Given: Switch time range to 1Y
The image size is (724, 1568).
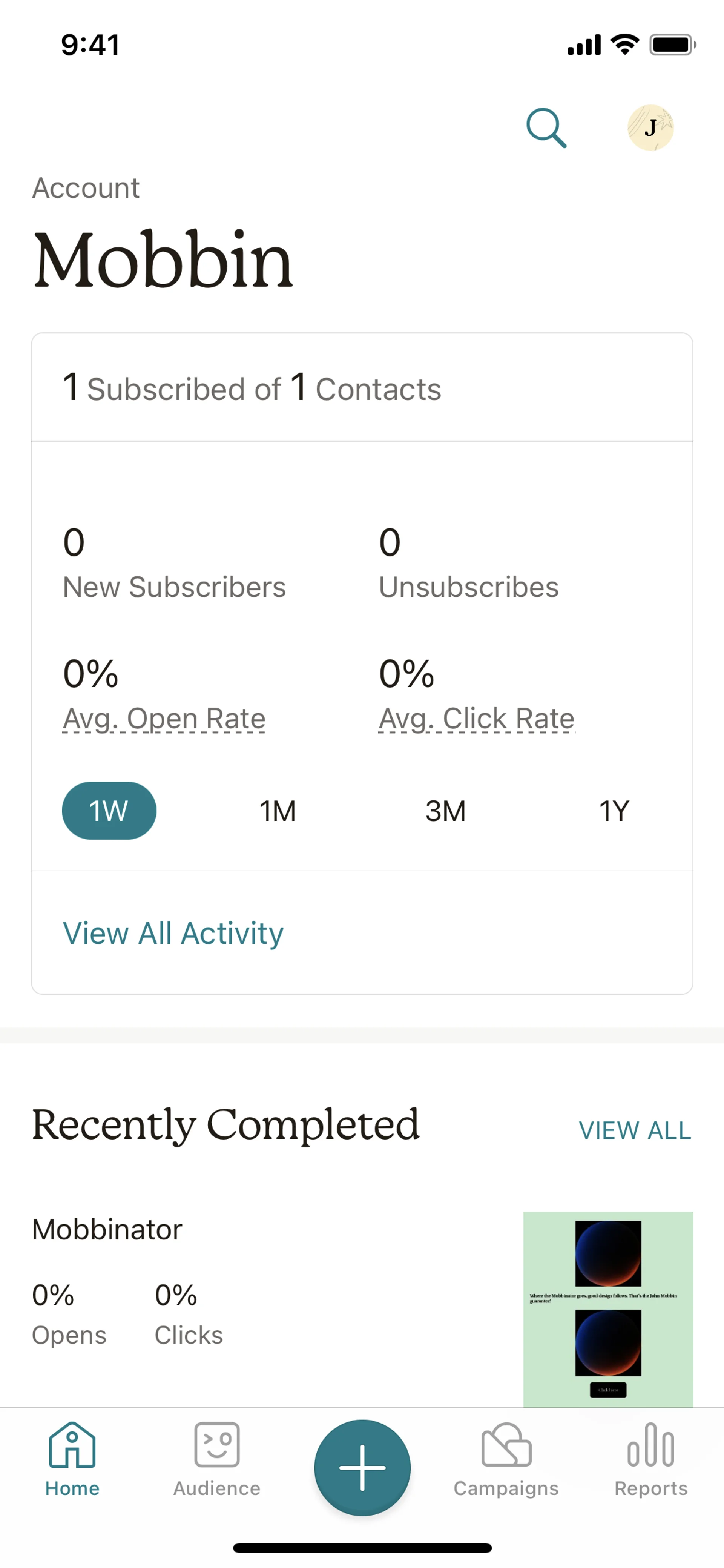Looking at the screenshot, I should click(614, 810).
